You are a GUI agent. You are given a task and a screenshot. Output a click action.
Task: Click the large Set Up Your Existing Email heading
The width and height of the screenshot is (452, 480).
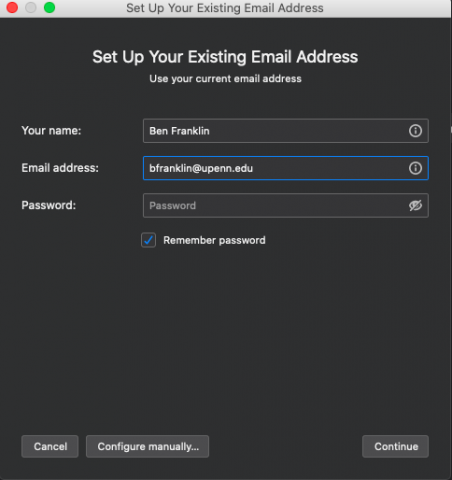point(225,57)
